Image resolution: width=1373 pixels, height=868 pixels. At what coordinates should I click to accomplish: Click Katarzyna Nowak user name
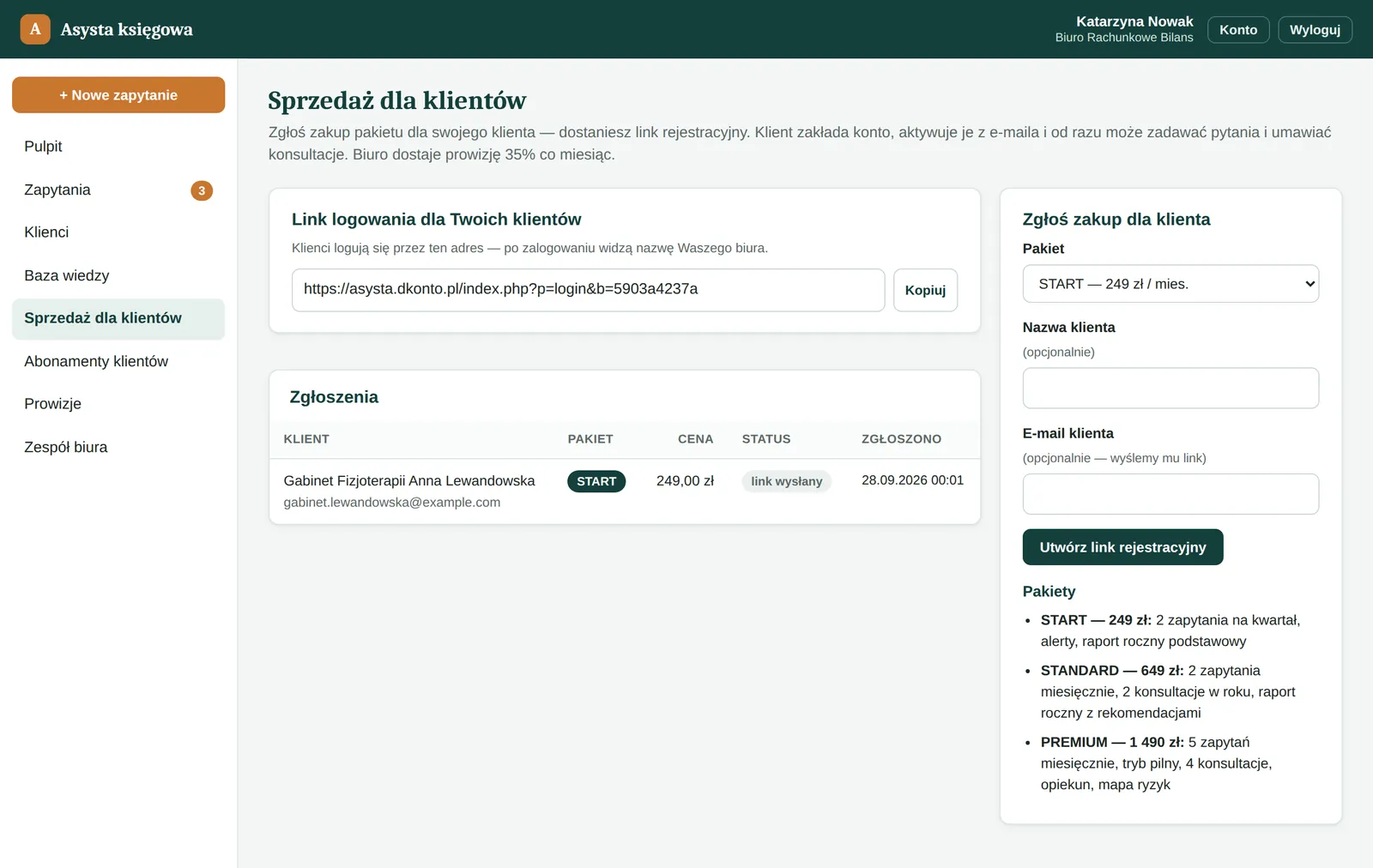point(1134,21)
